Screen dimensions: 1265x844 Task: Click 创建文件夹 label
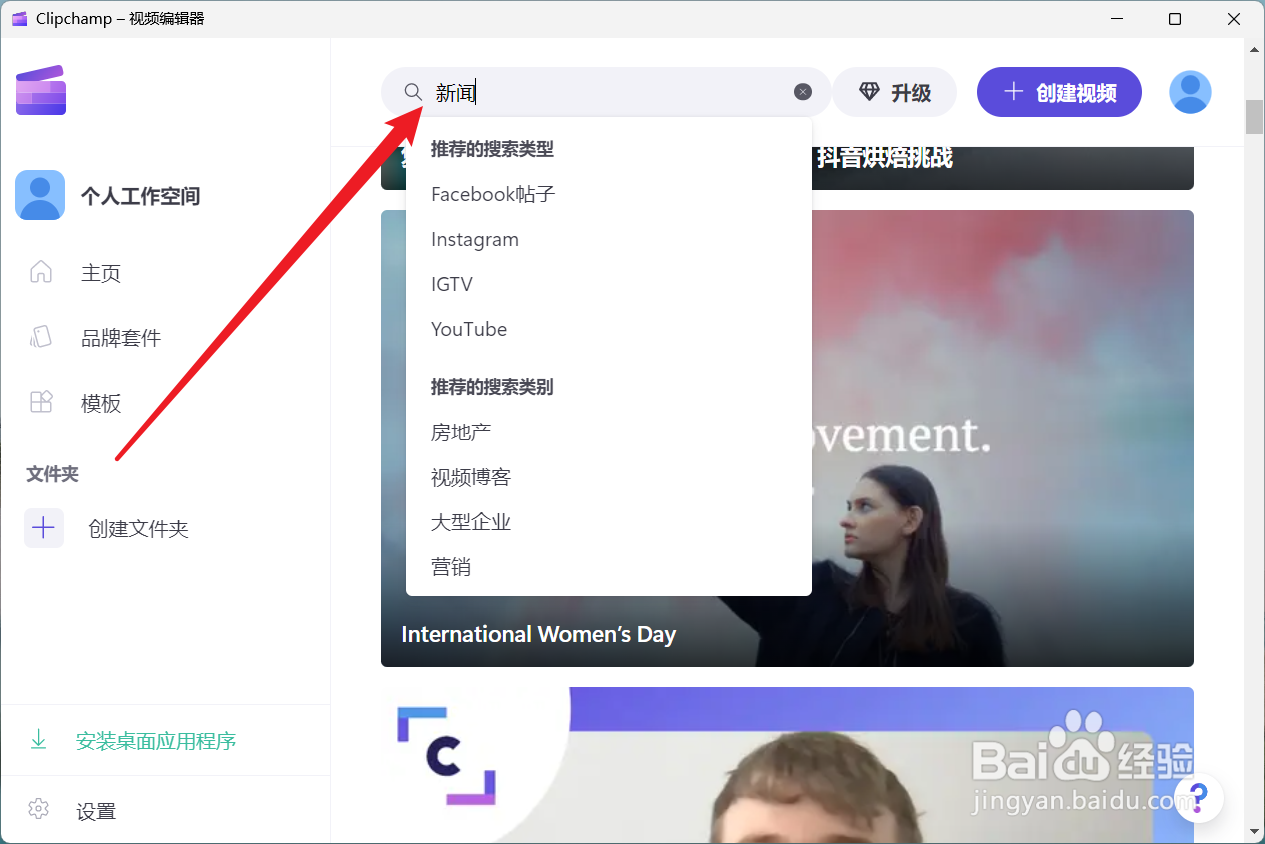point(138,529)
